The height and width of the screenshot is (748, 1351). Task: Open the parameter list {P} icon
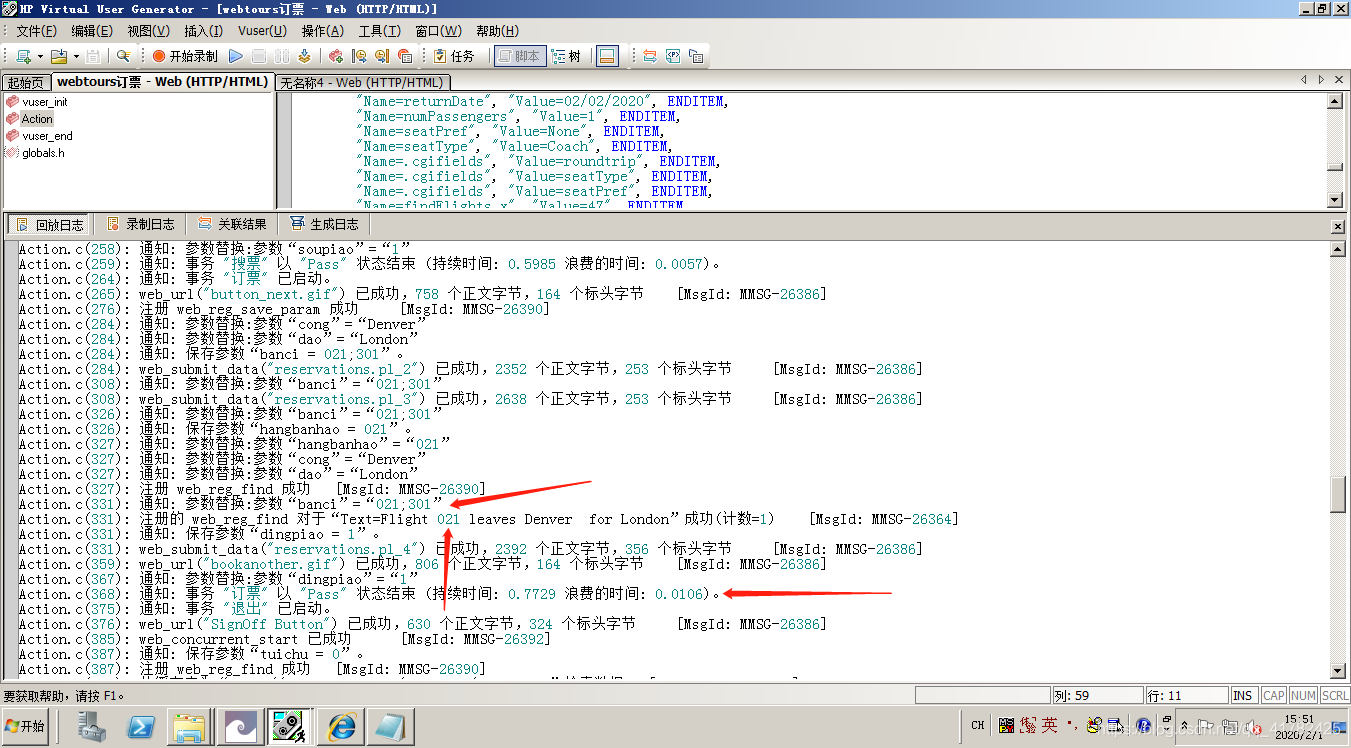(673, 56)
